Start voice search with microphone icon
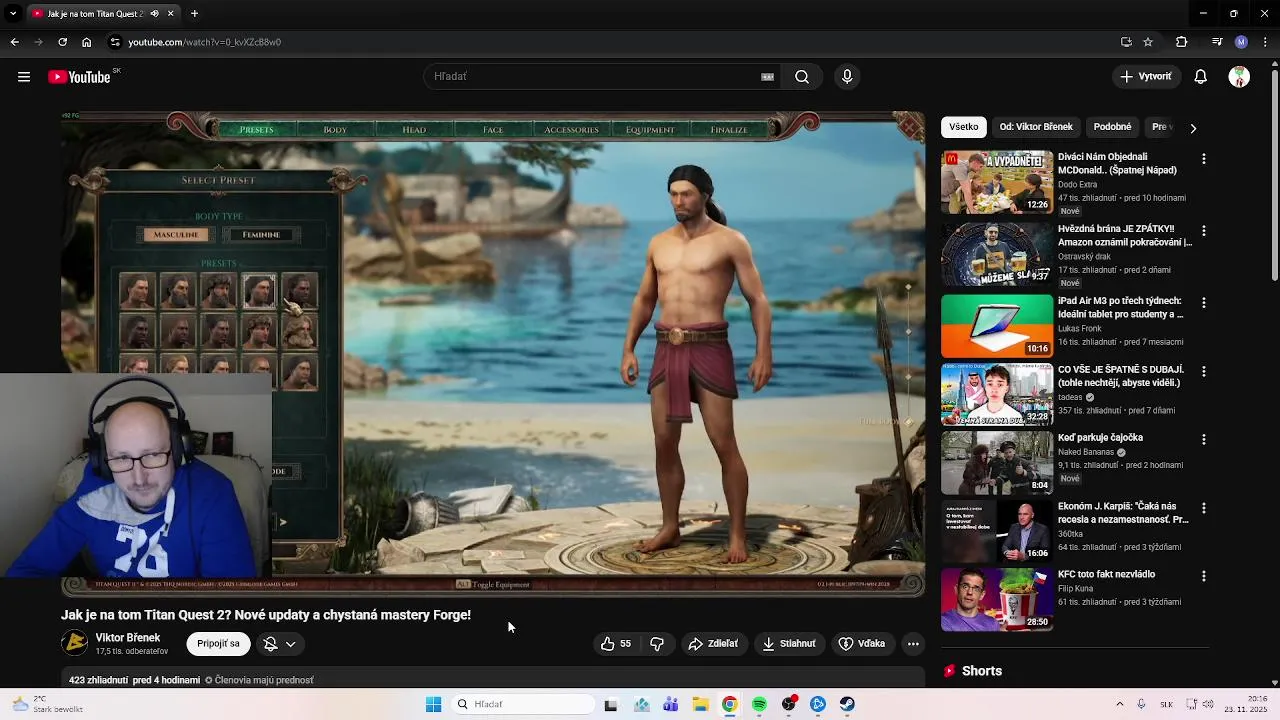 coord(847,77)
